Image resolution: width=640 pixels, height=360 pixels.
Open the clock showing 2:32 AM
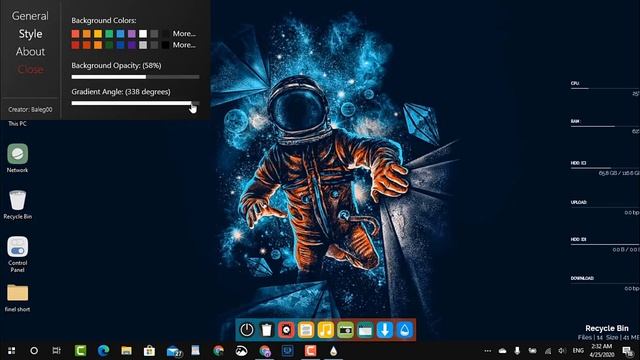click(602, 350)
